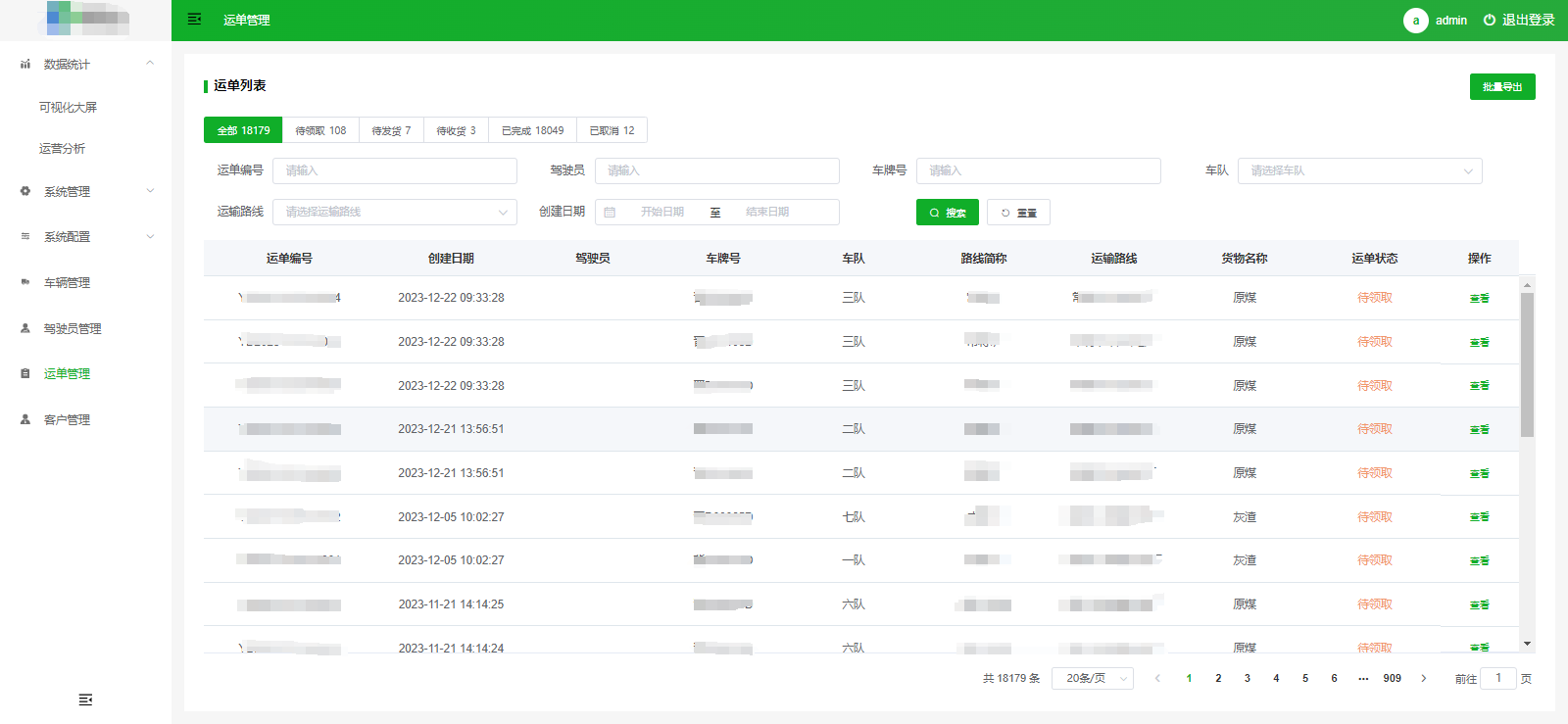Expand the 系统管理 menu group
Viewport: 1568px width, 724px height.
pos(150,191)
